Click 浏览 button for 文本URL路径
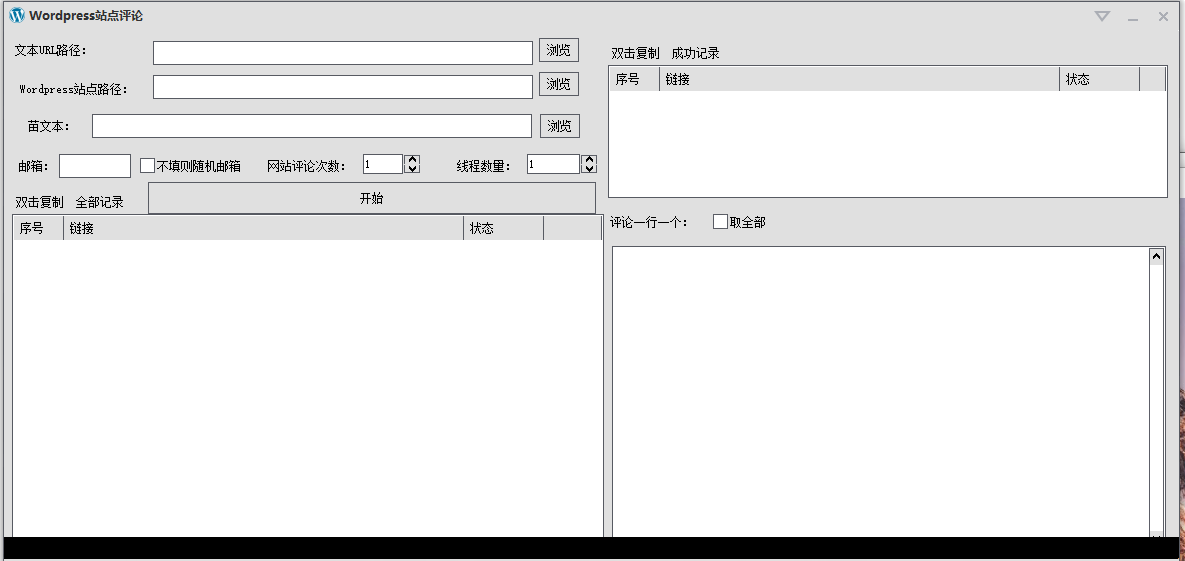 click(558, 51)
